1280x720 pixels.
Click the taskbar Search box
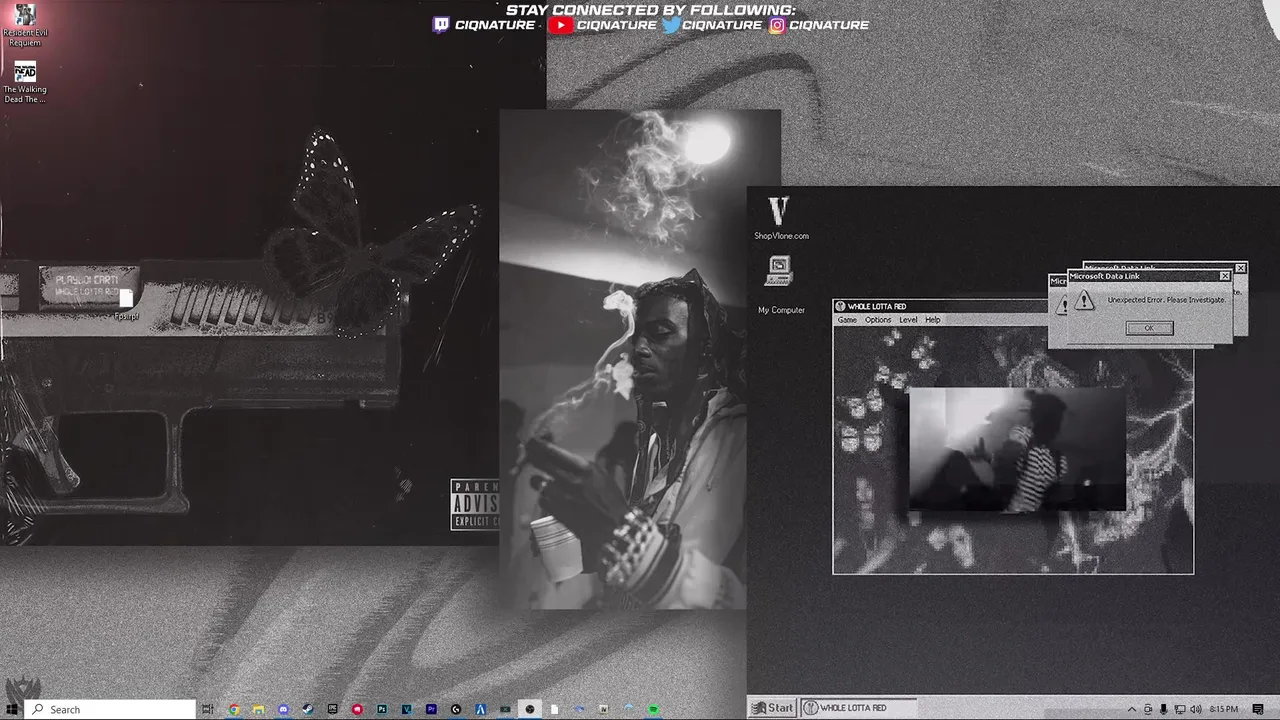click(110, 709)
